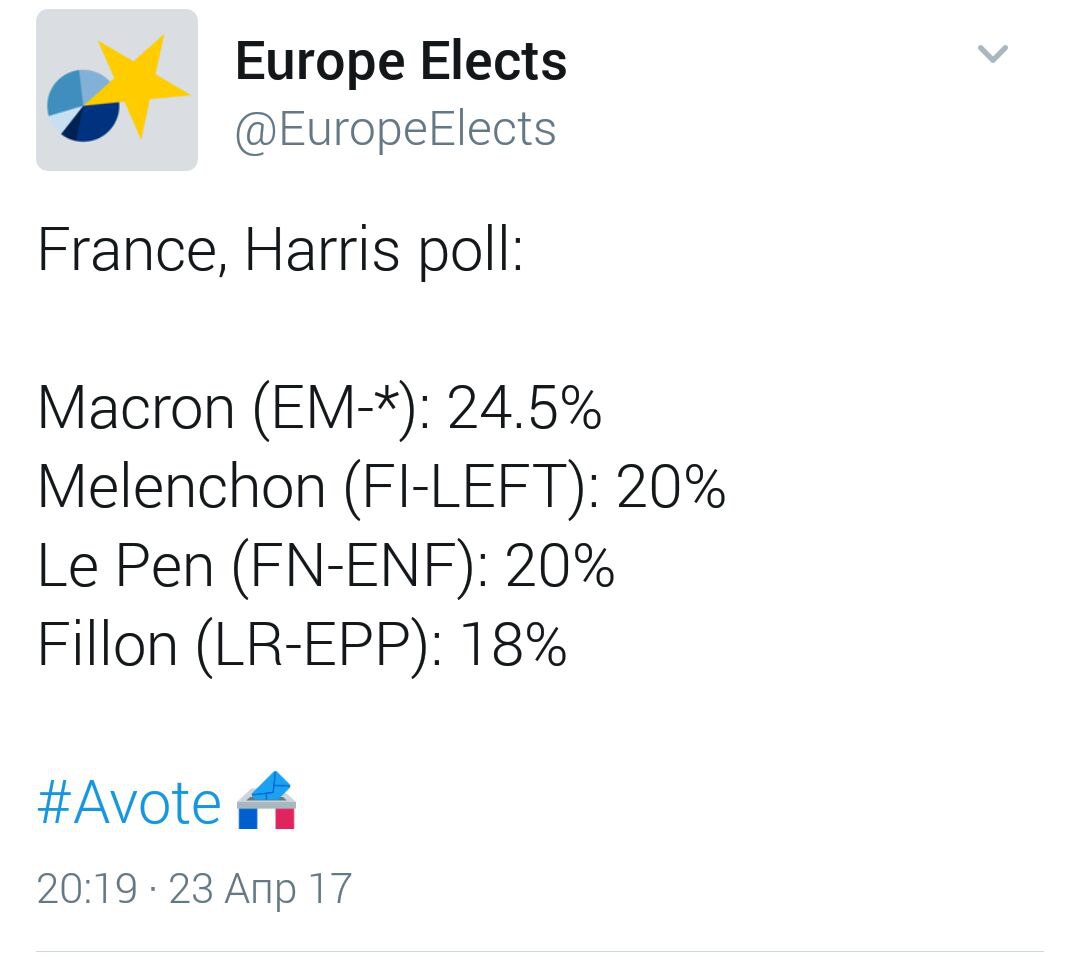Open the #Avote hashtag
The height and width of the screenshot is (961, 1075).
pyautogui.click(x=129, y=802)
